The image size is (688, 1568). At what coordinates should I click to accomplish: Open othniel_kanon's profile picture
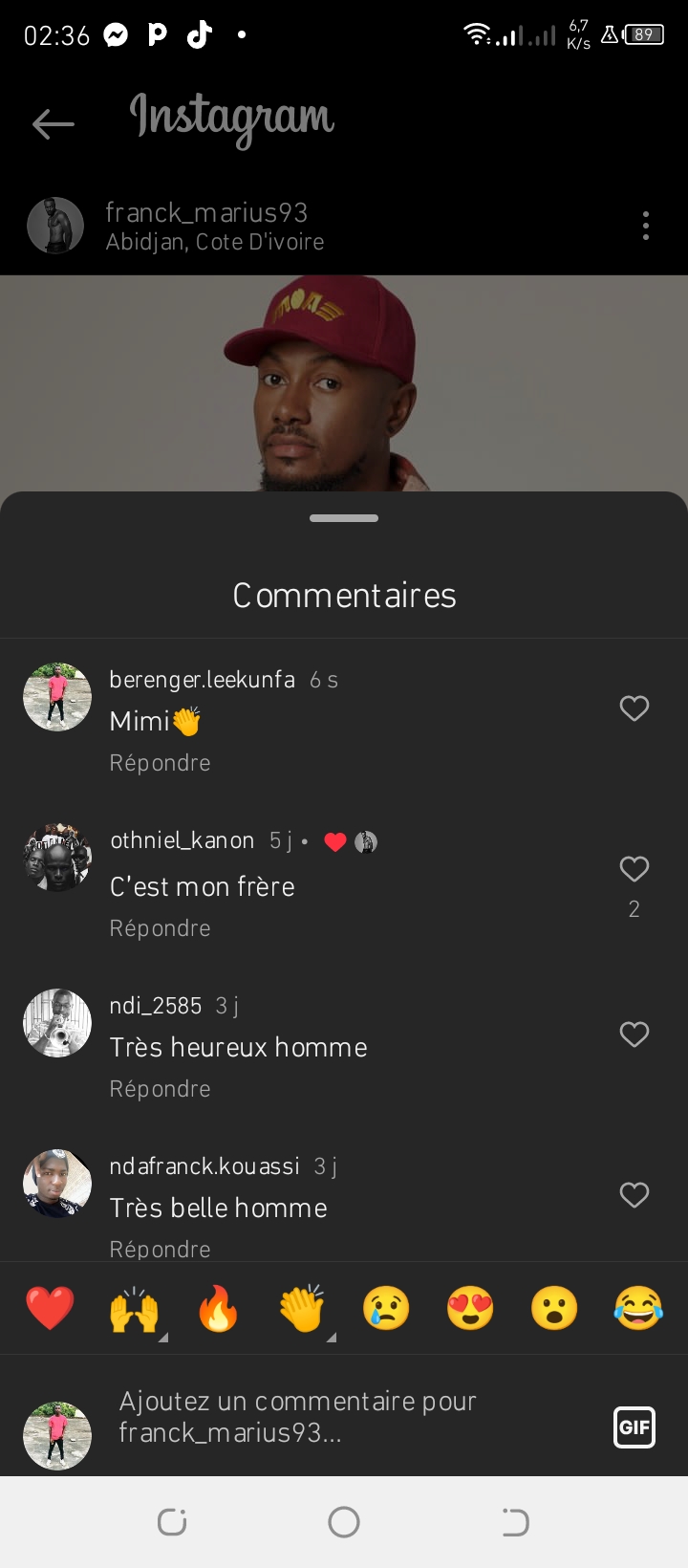[x=57, y=857]
